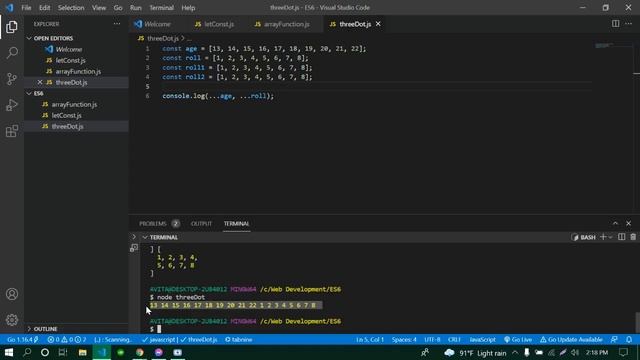Click Go 1.16.4 version in status bar
The width and height of the screenshot is (640, 360).
coord(23,340)
